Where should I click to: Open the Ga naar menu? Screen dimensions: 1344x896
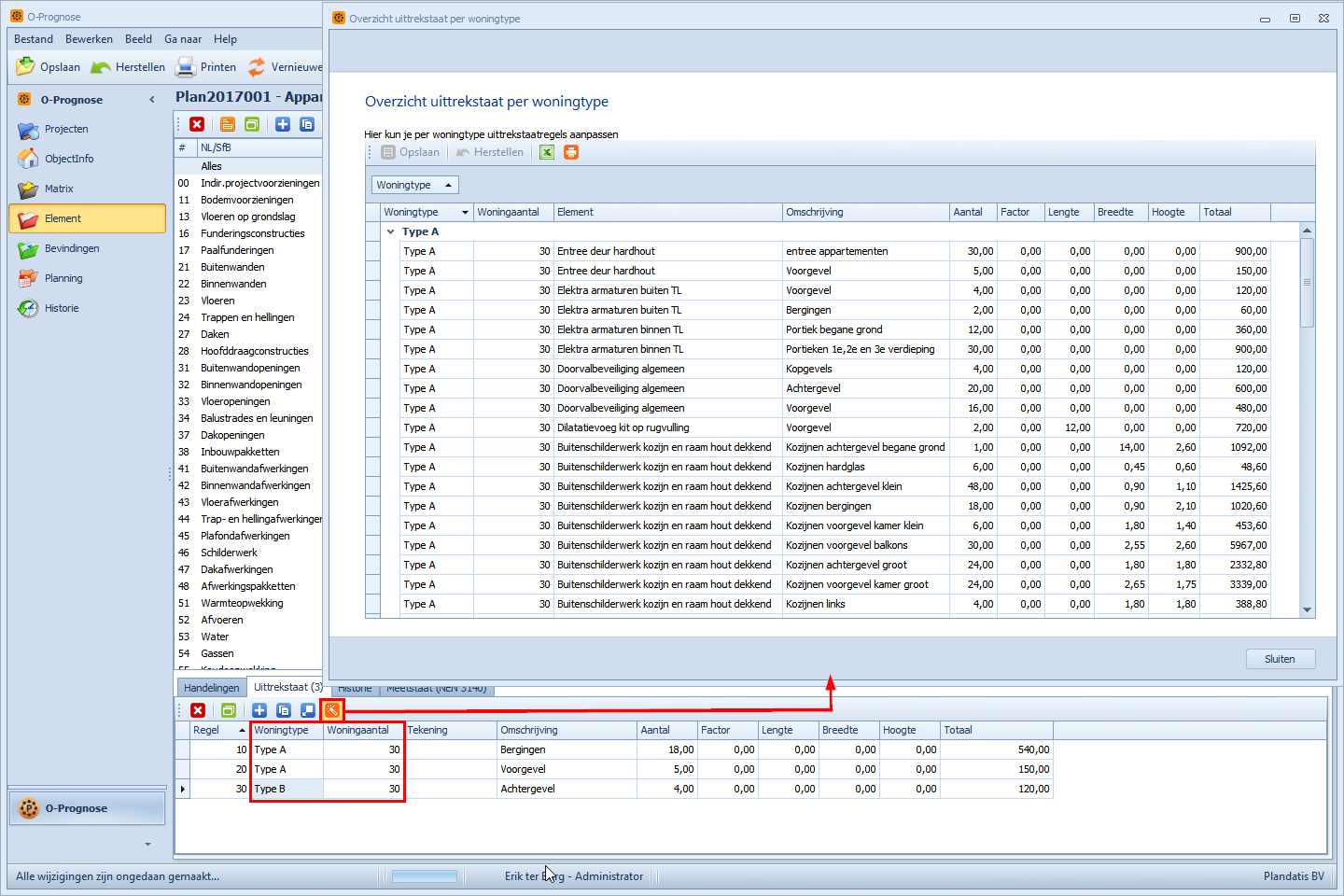tap(183, 39)
